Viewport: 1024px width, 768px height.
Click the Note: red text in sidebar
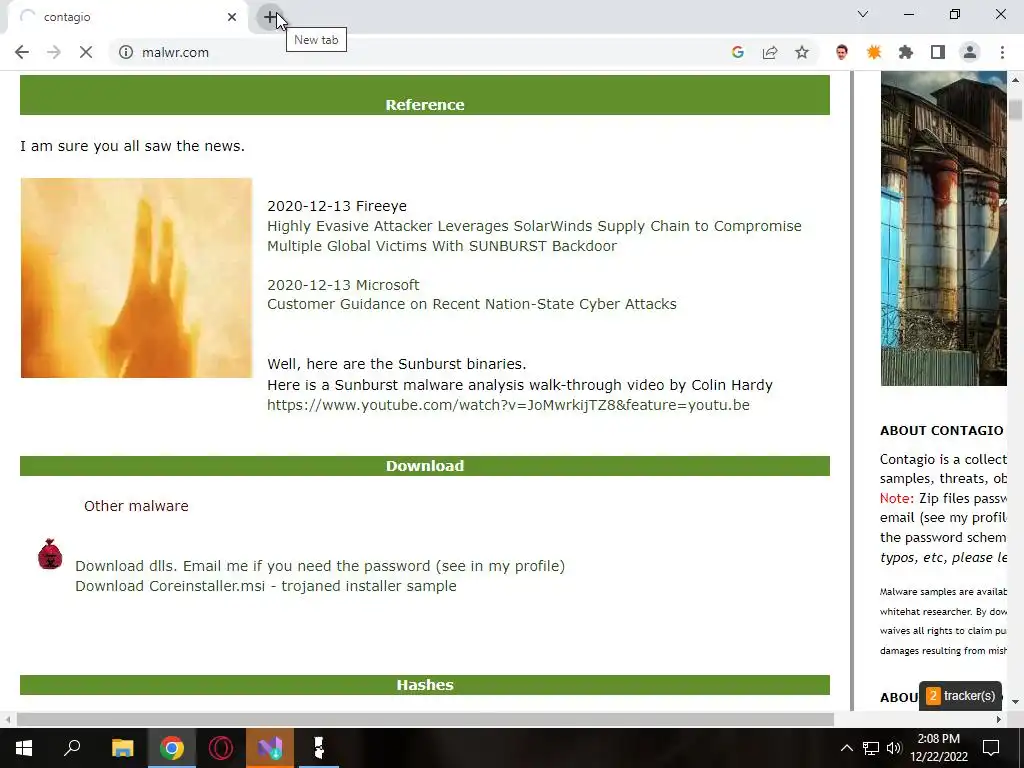pos(896,498)
